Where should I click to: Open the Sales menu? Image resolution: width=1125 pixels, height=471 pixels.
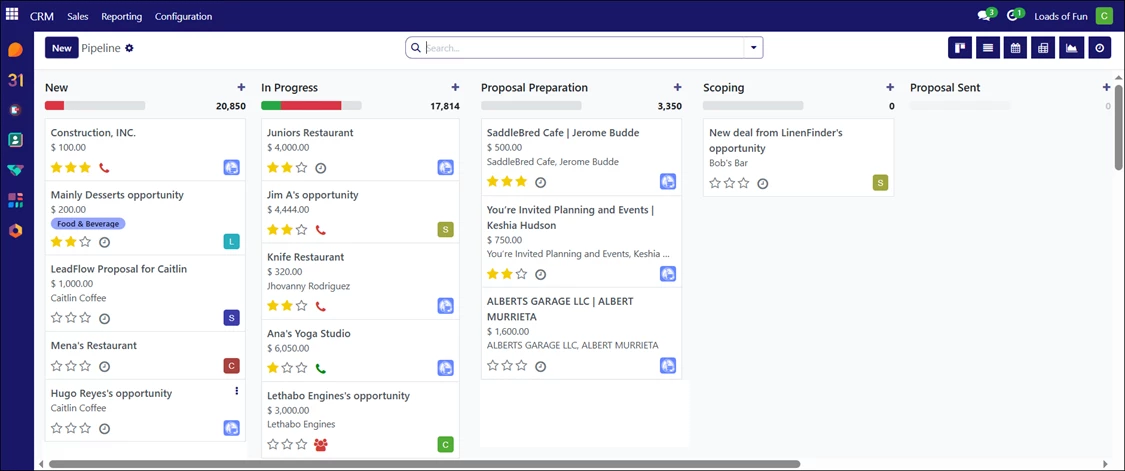click(77, 16)
